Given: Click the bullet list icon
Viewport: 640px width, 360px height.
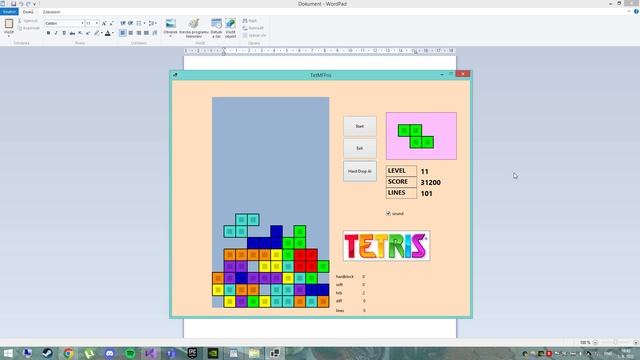Looking at the screenshot, I should coord(139,23).
